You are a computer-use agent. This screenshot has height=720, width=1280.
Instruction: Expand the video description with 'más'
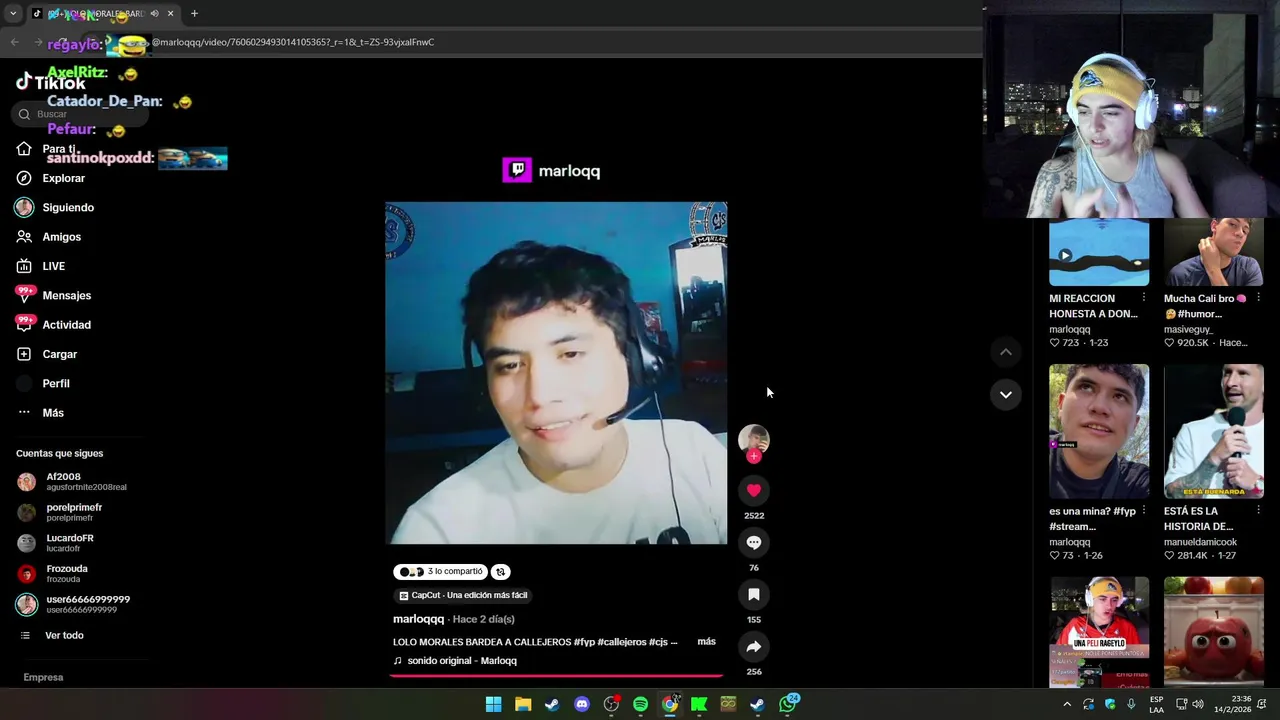706,641
